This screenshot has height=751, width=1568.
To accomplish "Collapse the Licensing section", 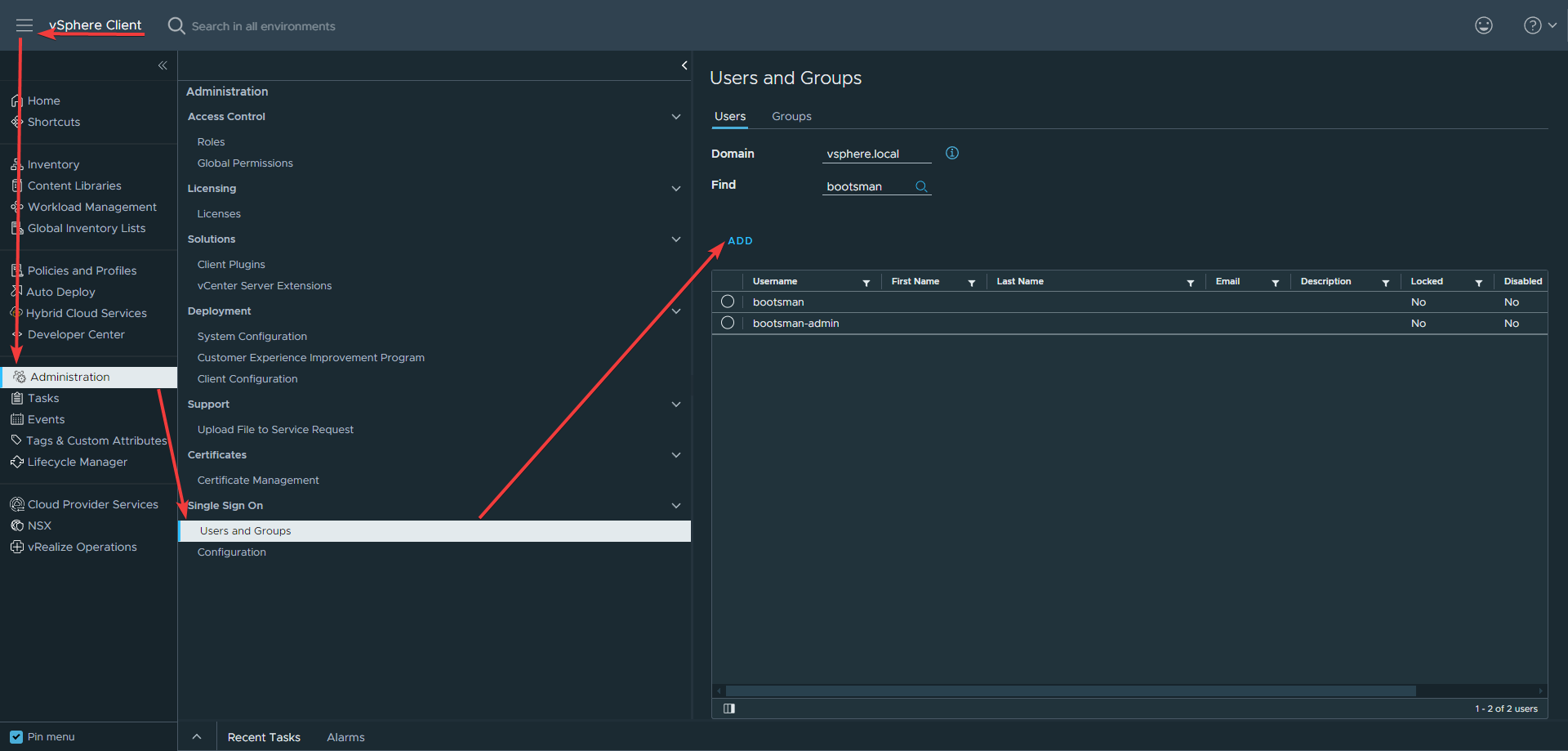I will (675, 189).
